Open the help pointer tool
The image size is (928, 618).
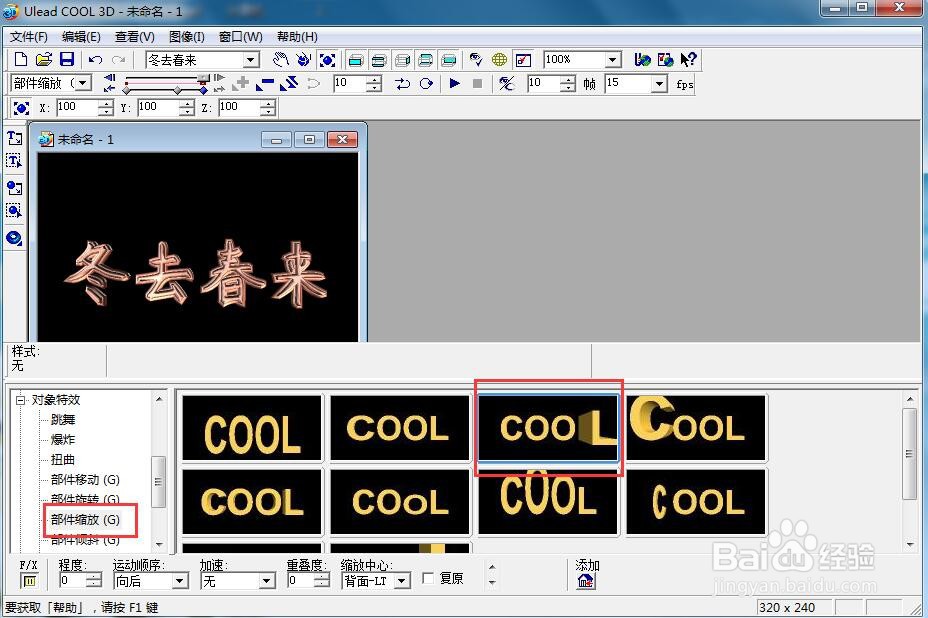coord(688,59)
